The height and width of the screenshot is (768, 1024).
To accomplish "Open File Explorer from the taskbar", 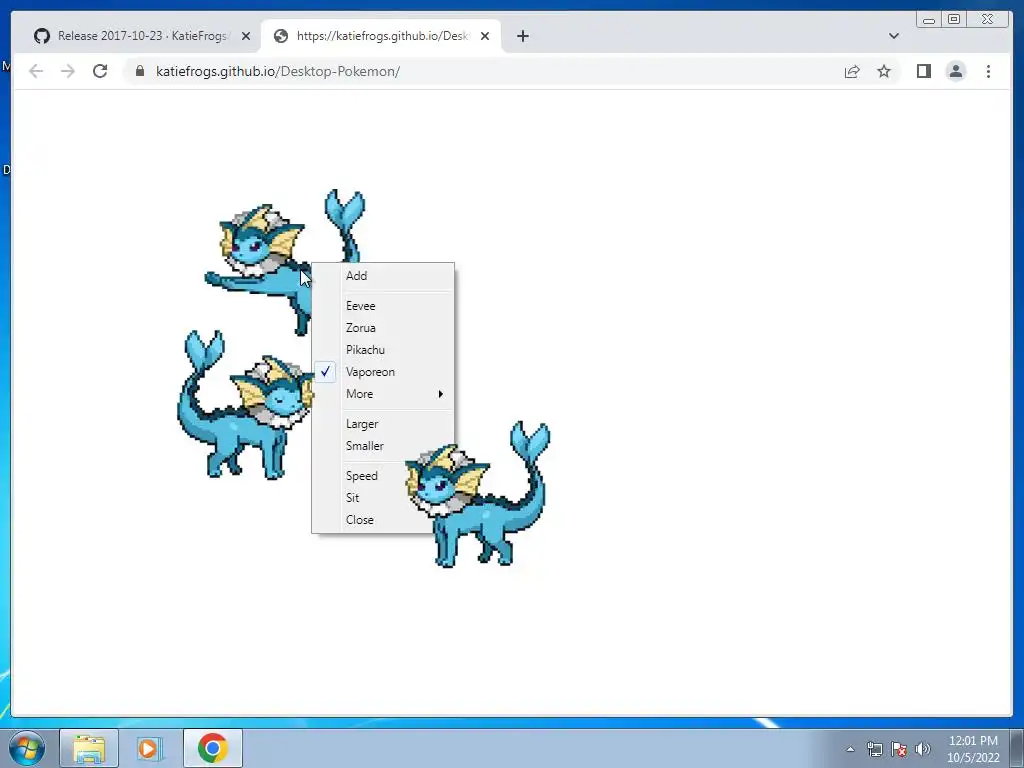I will coord(89,748).
